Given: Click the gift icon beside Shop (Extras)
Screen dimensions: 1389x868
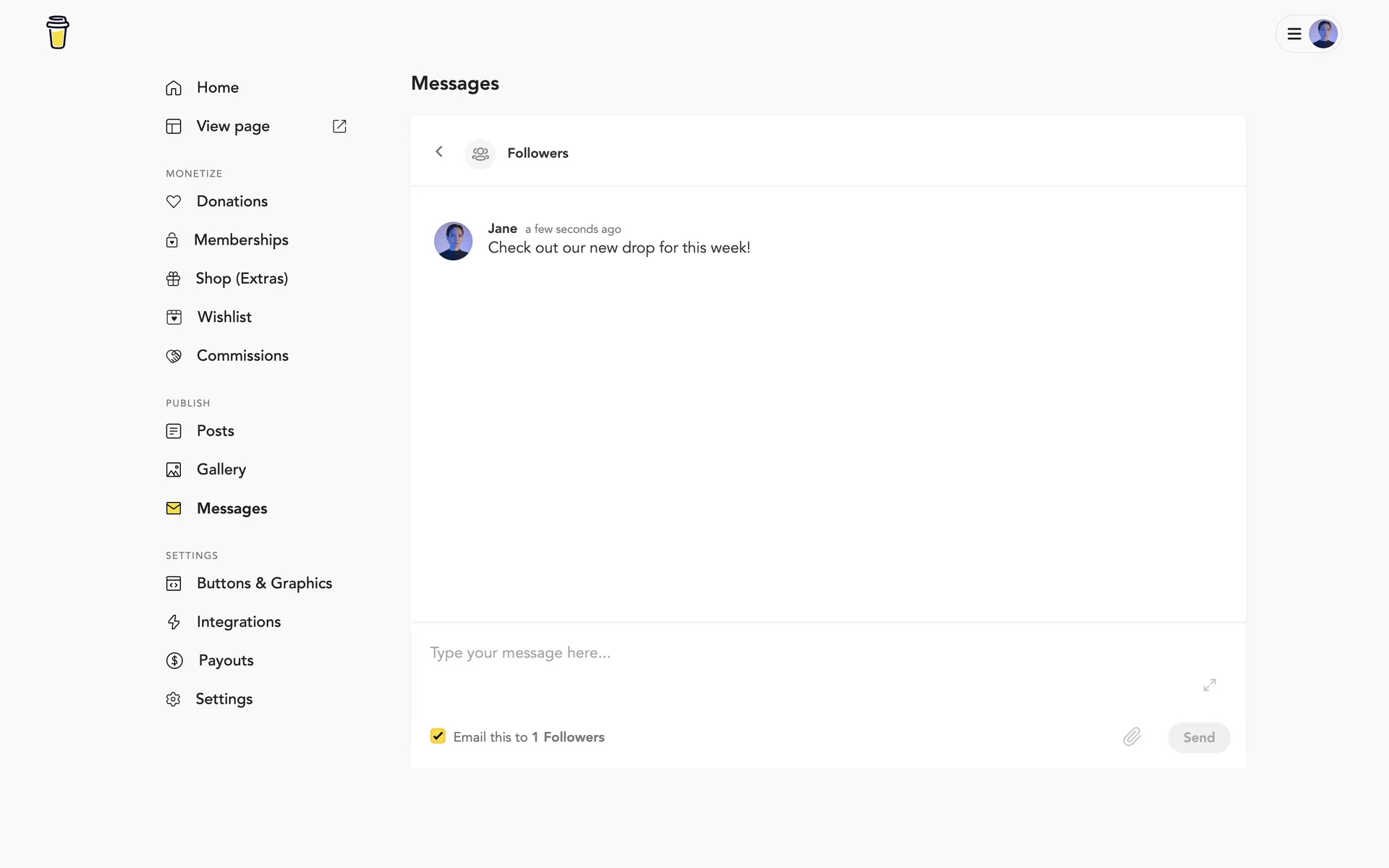Looking at the screenshot, I should (x=174, y=278).
